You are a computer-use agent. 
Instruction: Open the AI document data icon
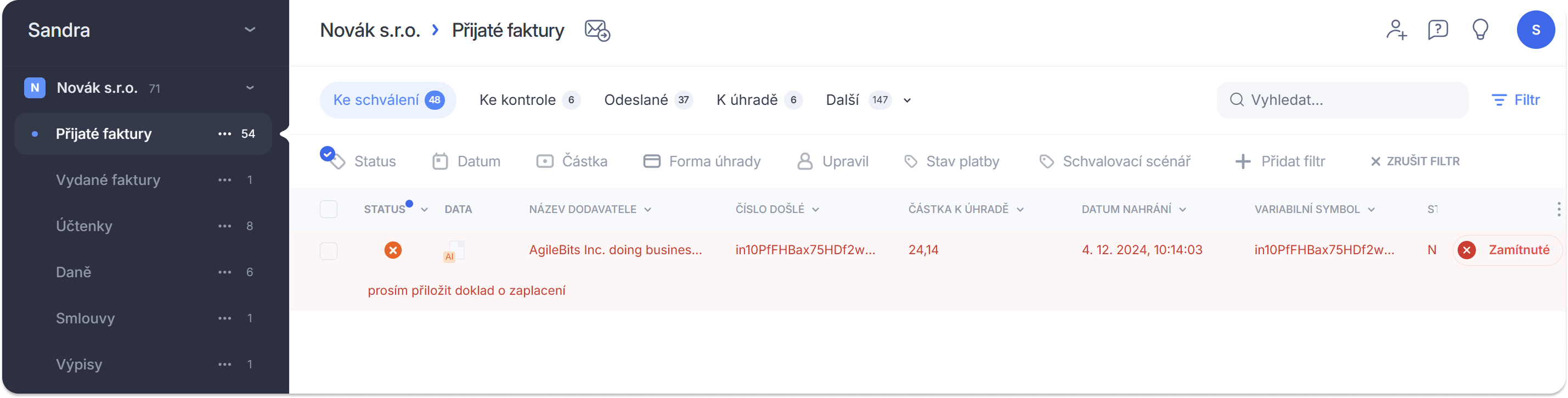[454, 251]
